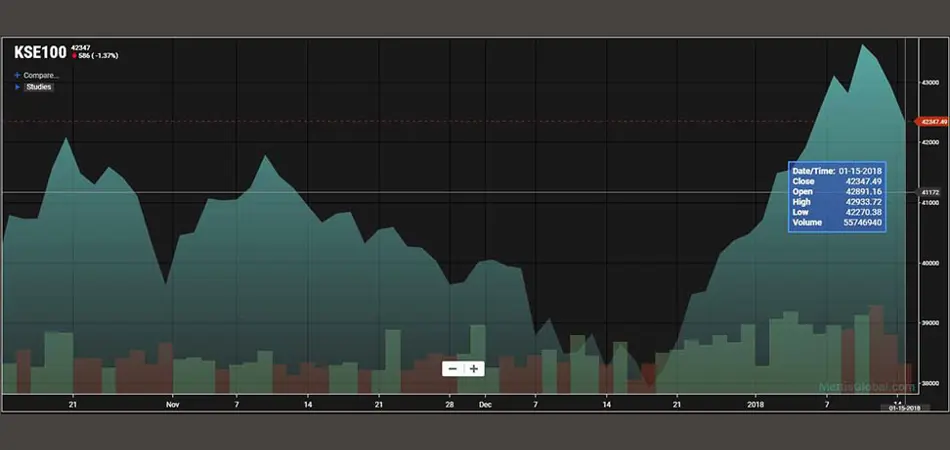
Task: Click the -1.37% percent change text
Action: [x=106, y=55]
